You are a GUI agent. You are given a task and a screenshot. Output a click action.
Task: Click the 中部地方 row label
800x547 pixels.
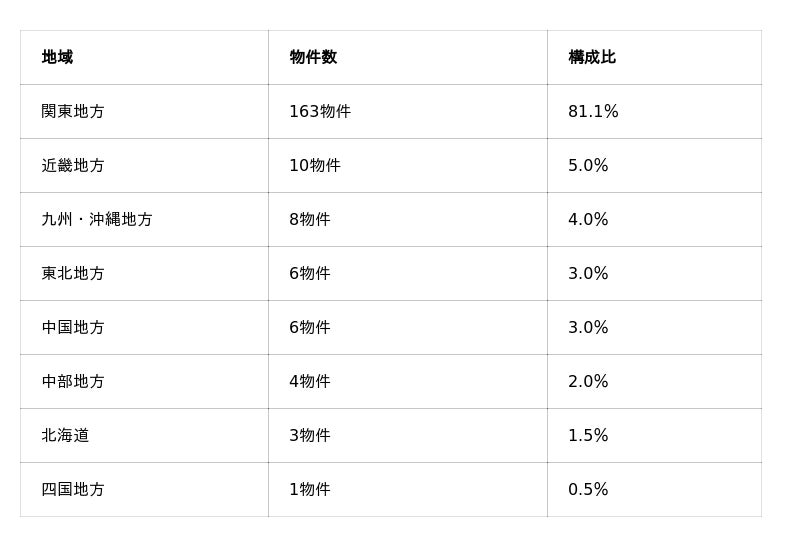point(73,381)
